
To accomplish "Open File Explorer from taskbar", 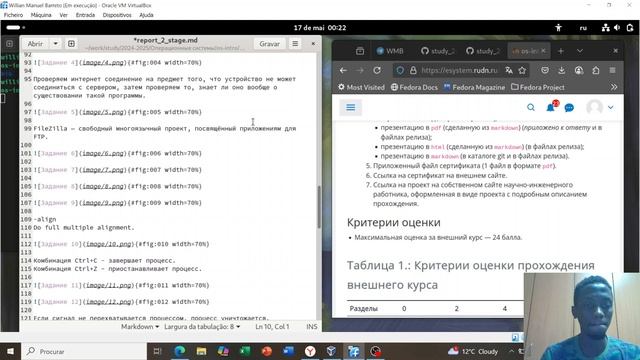I will pos(201,351).
